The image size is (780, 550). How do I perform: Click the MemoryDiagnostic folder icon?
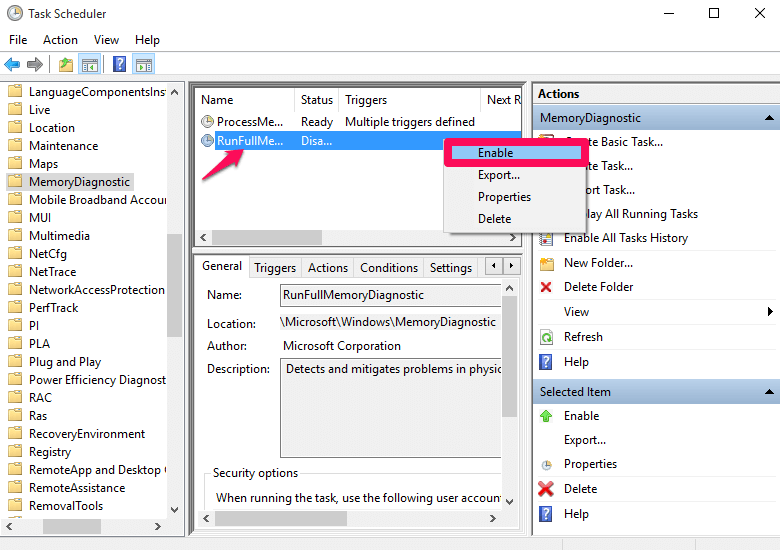pyautogui.click(x=15, y=181)
